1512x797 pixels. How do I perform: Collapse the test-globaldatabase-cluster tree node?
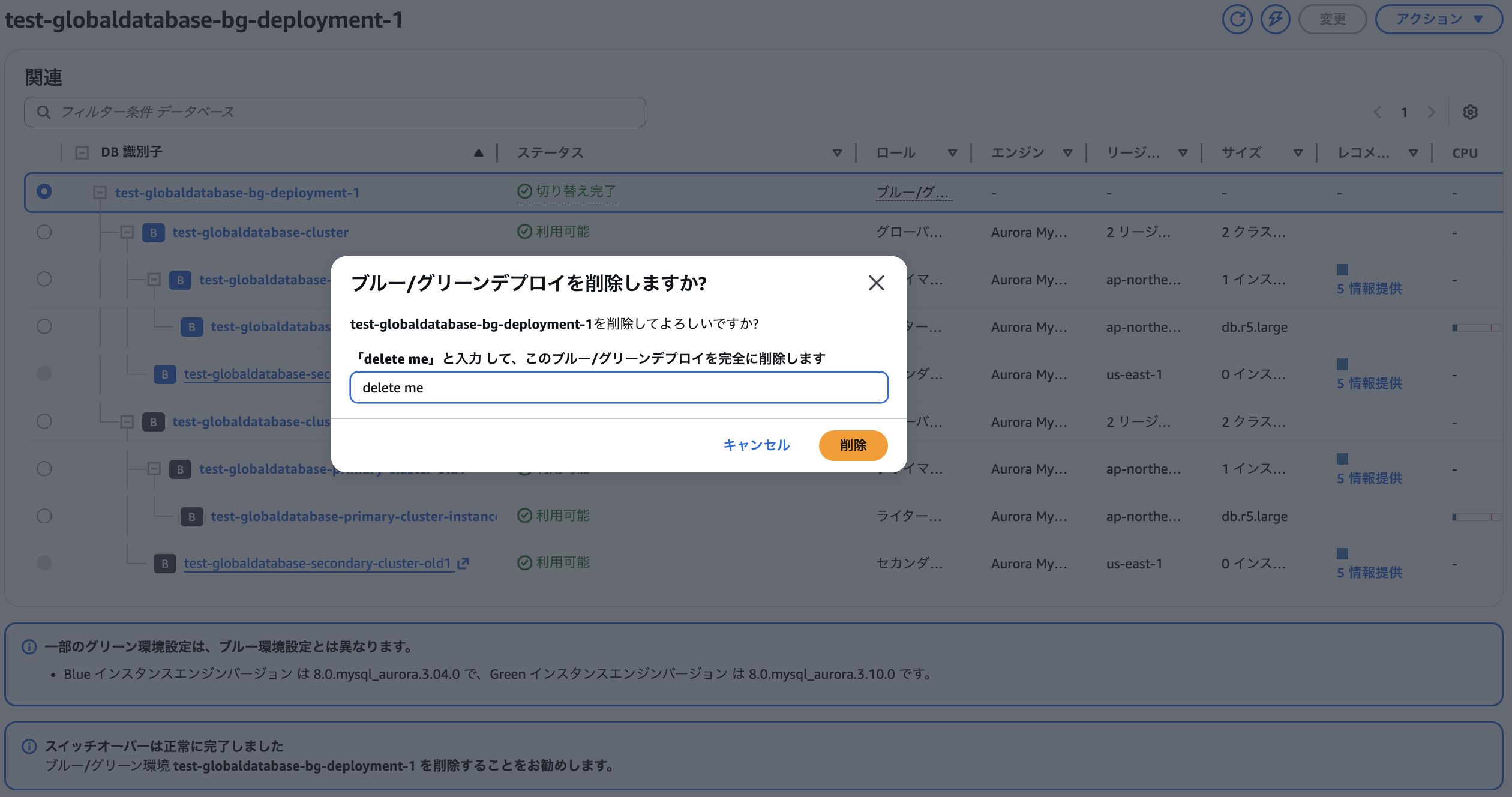(127, 232)
